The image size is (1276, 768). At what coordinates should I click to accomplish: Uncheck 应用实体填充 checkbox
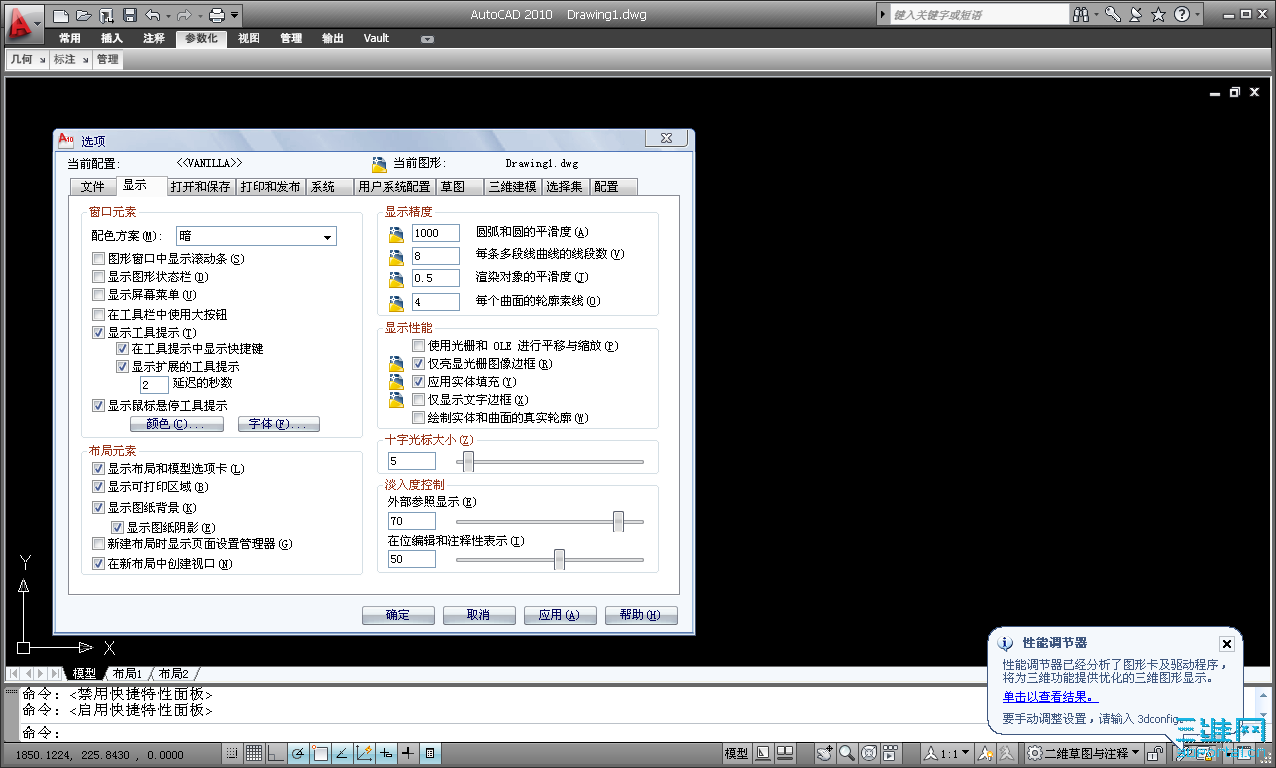click(x=420, y=382)
